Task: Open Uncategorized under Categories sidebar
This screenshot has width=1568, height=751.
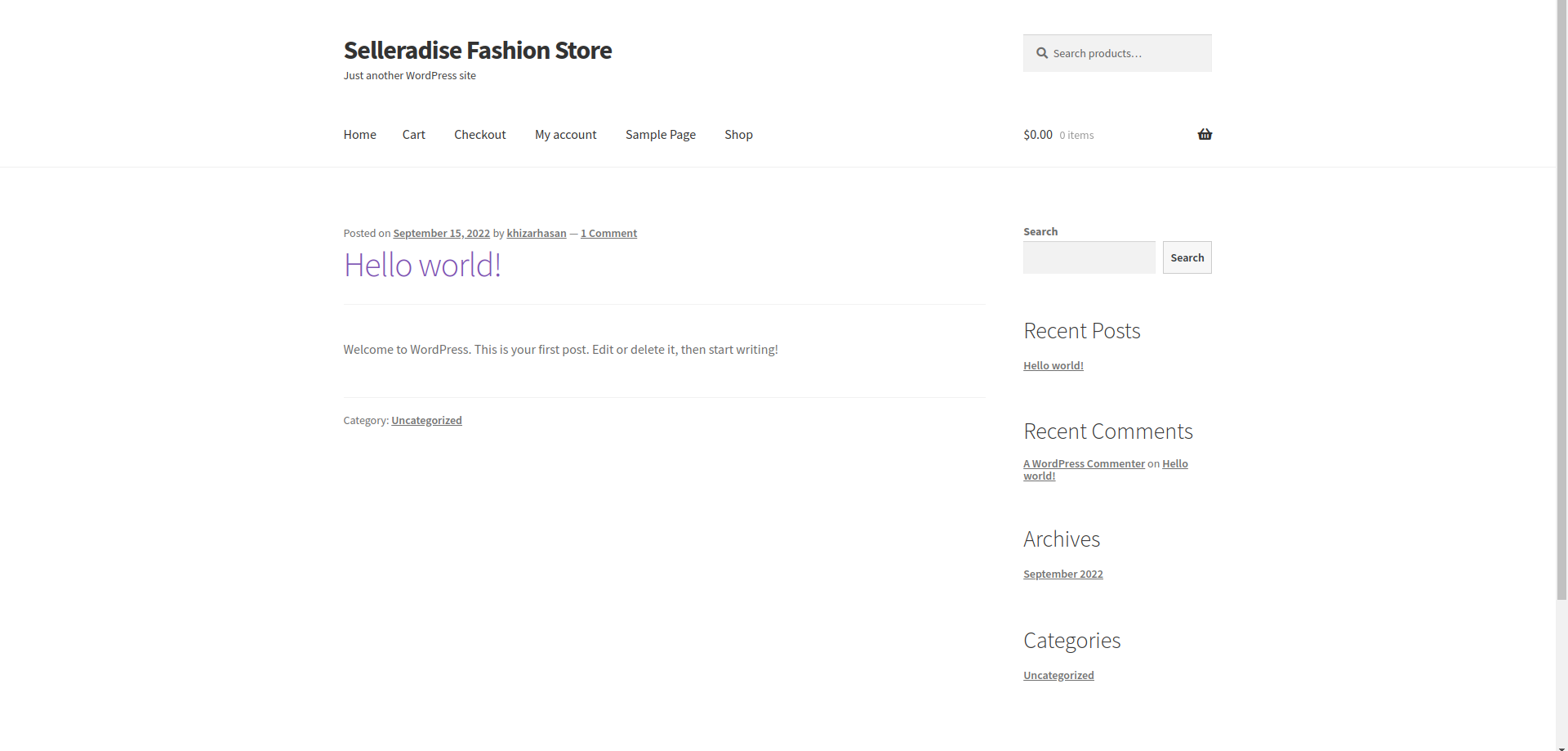Action: click(x=1058, y=675)
